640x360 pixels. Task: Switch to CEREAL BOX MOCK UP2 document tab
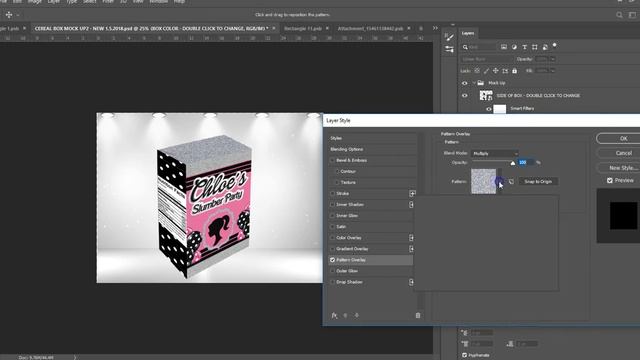(151, 28)
